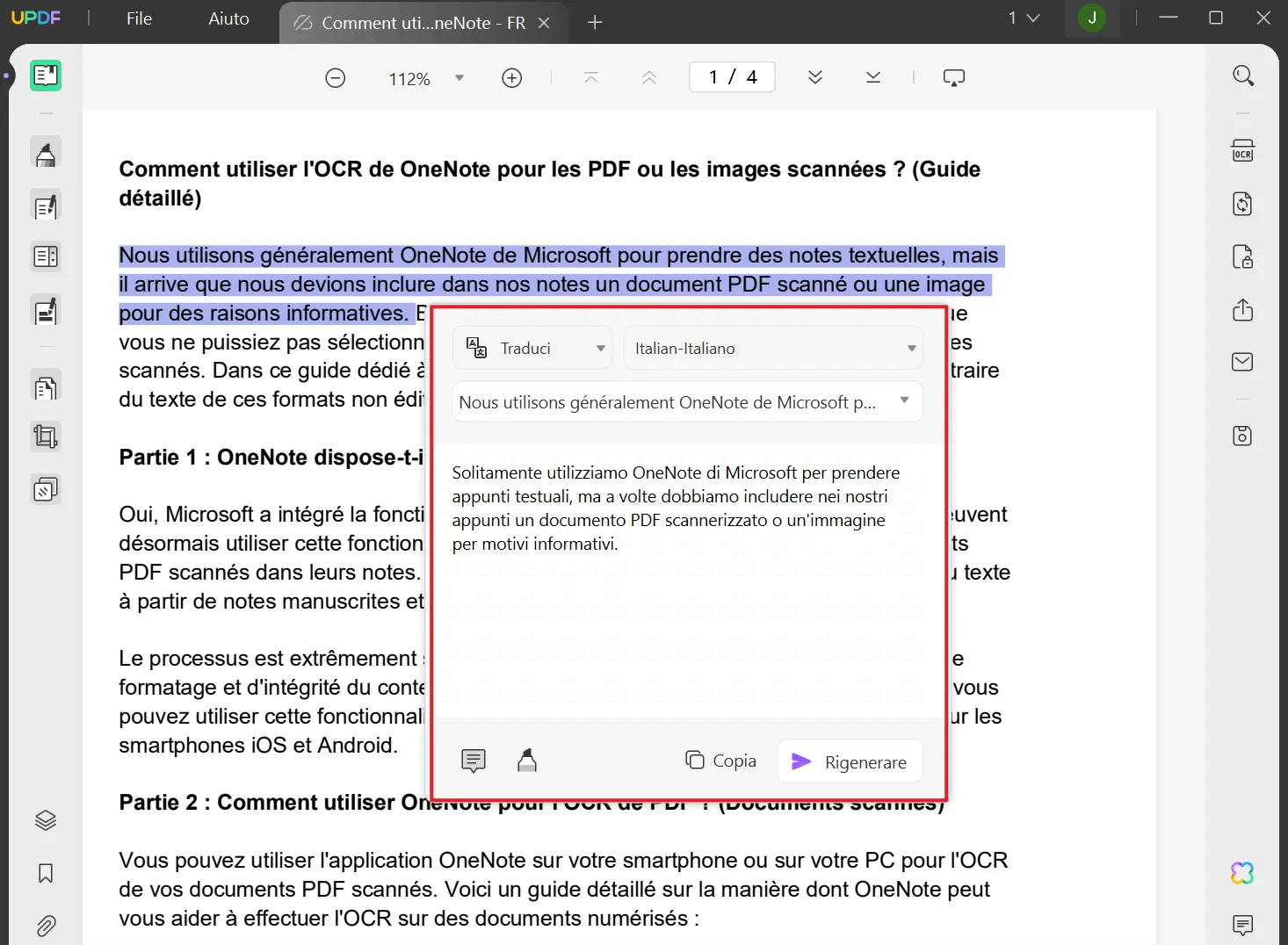Open the Attachments paperclip icon
The width and height of the screenshot is (1288, 945).
pyautogui.click(x=46, y=926)
